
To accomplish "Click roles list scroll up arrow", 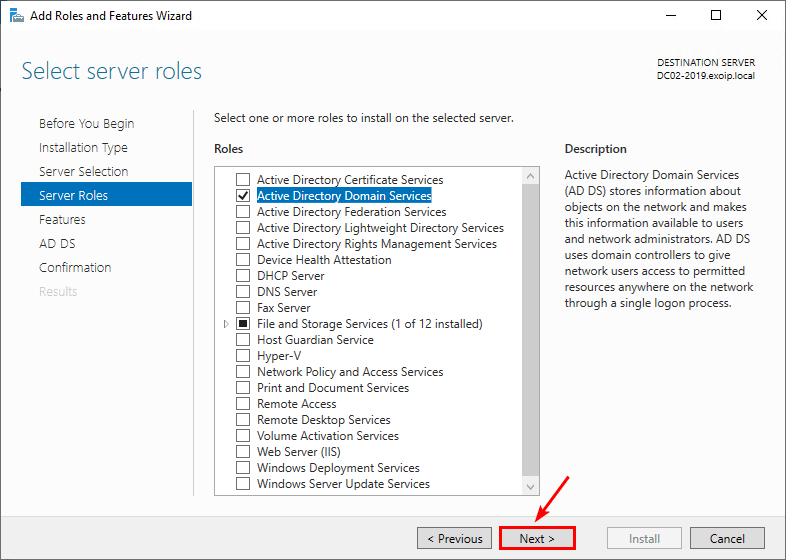I will (x=530, y=176).
